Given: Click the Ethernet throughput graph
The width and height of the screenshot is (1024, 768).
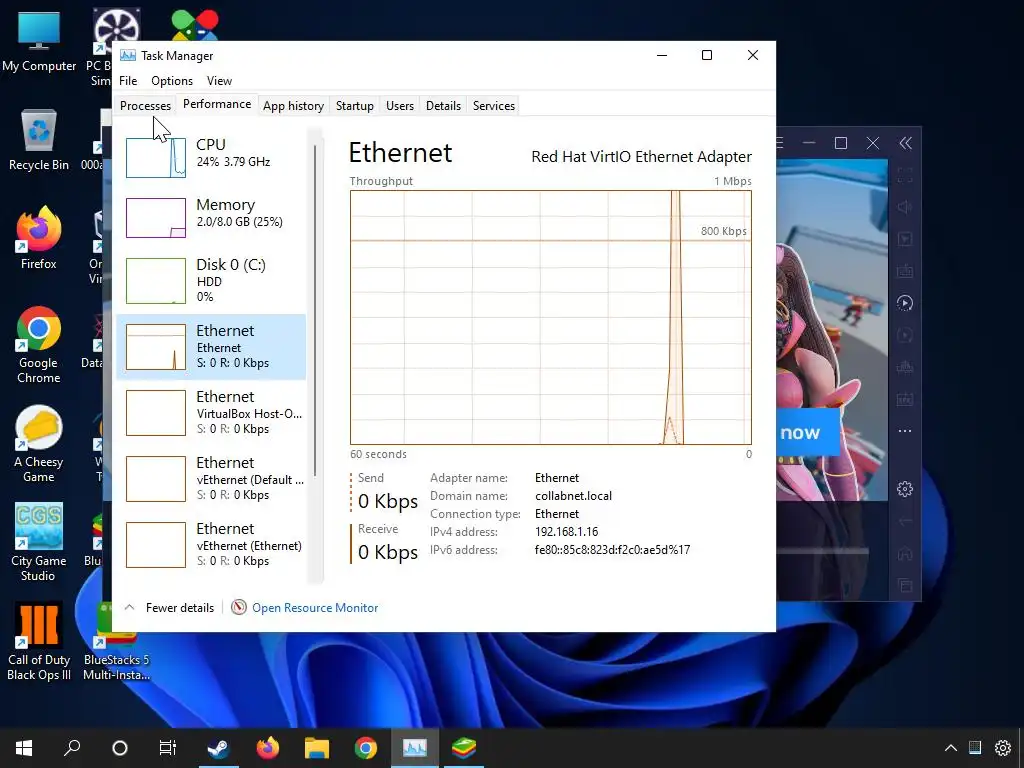Looking at the screenshot, I should [551, 317].
